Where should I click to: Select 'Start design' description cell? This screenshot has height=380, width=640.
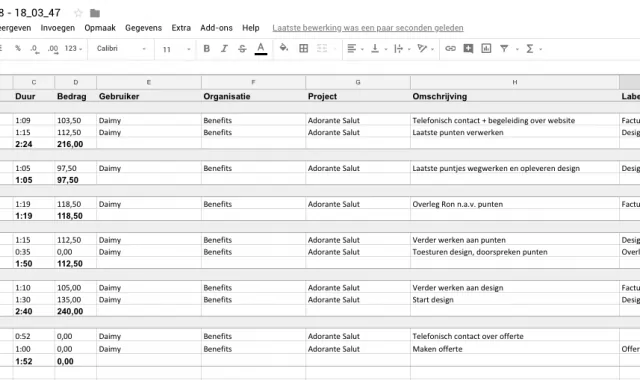[515, 300]
